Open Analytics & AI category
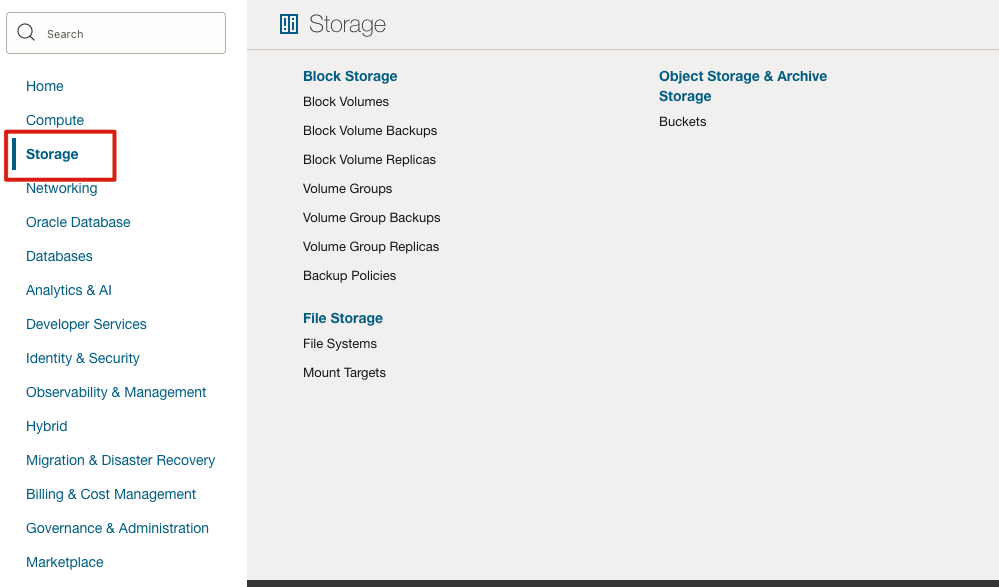 (x=69, y=290)
